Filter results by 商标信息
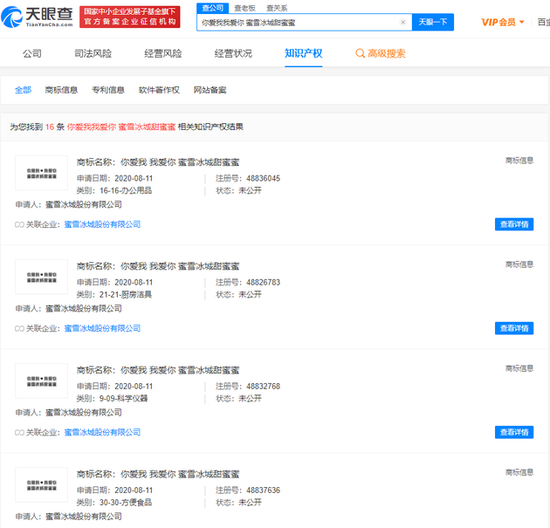Image resolution: width=550 pixels, height=528 pixels. click(61, 90)
